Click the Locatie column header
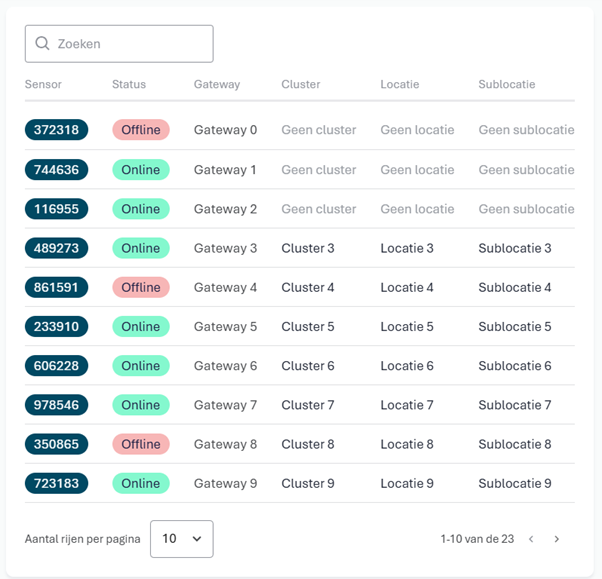This screenshot has height=579, width=602. [400, 84]
